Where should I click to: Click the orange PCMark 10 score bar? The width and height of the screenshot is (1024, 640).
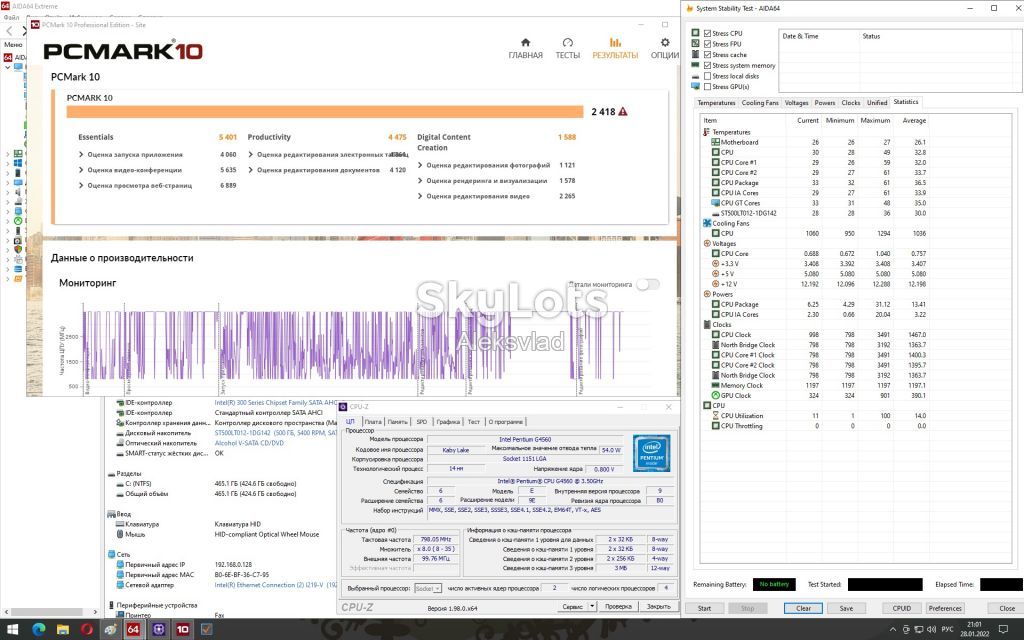click(325, 112)
